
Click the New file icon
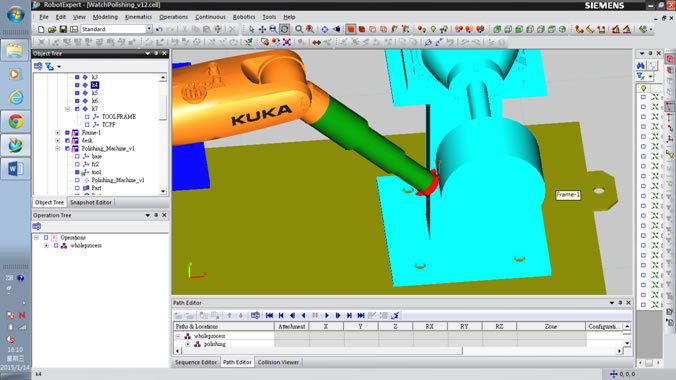(41, 29)
